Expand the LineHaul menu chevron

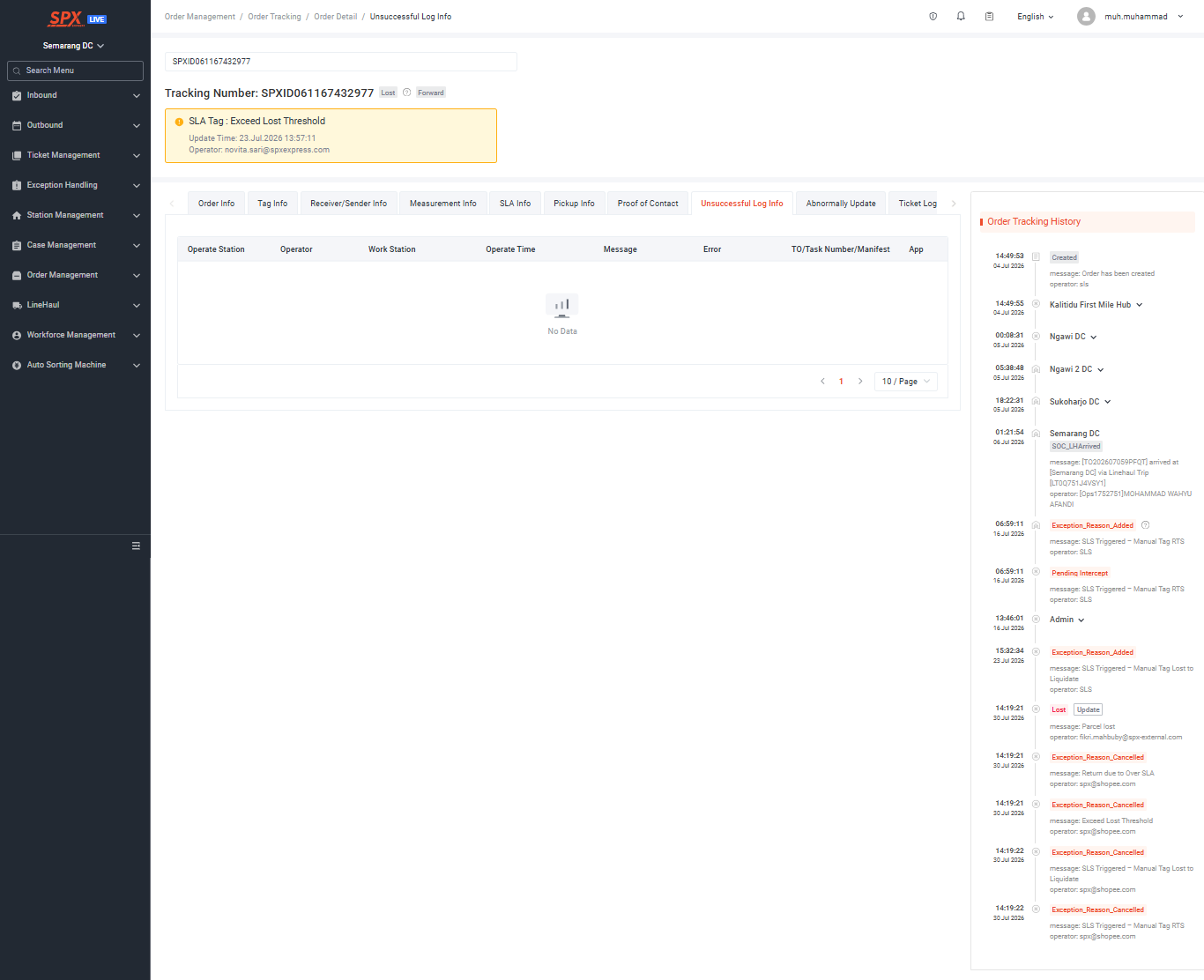[137, 305]
